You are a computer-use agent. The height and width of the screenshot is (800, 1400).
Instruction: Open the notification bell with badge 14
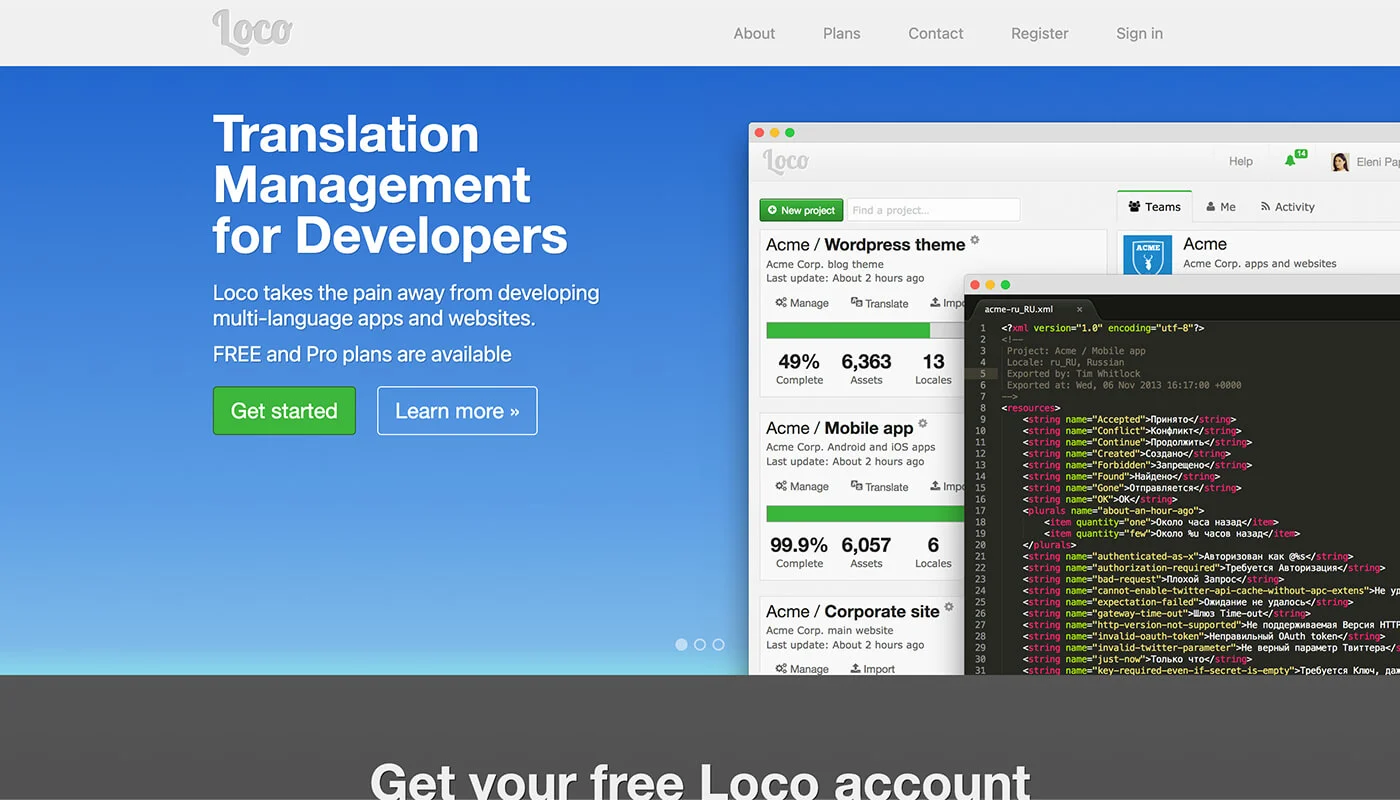[x=1290, y=161]
